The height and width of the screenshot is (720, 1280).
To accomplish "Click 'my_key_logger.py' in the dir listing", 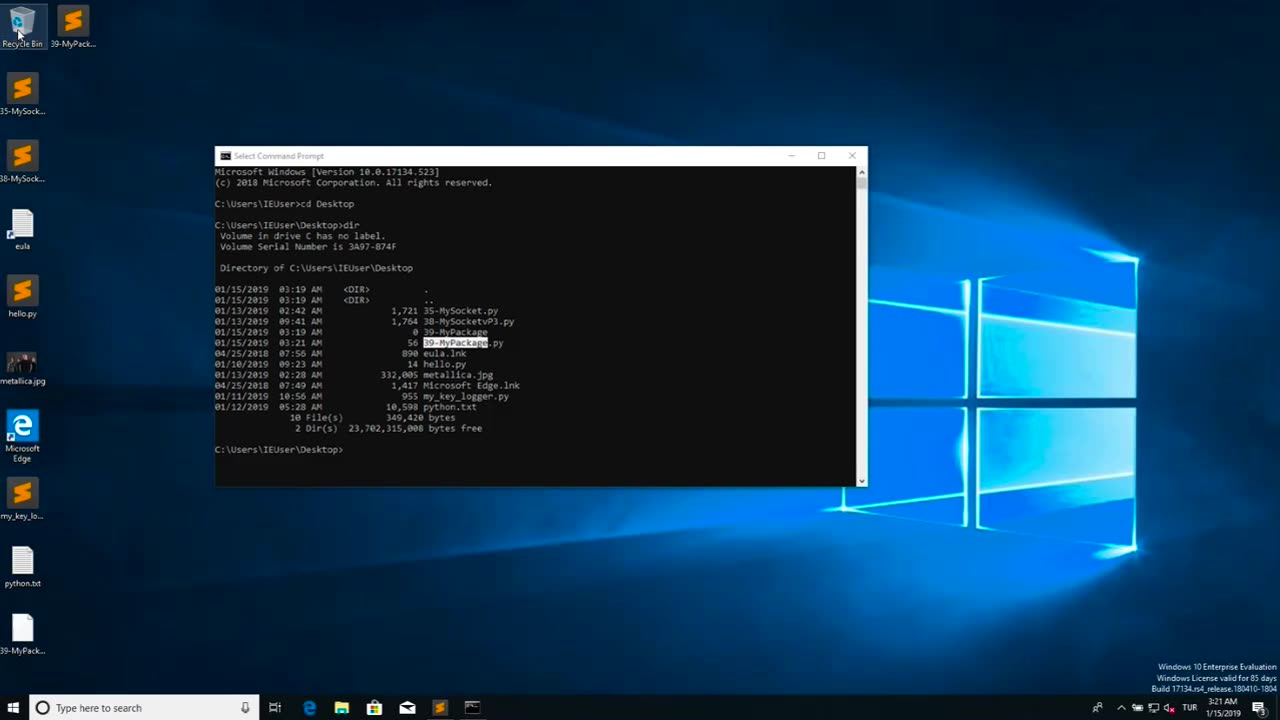I will (466, 397).
